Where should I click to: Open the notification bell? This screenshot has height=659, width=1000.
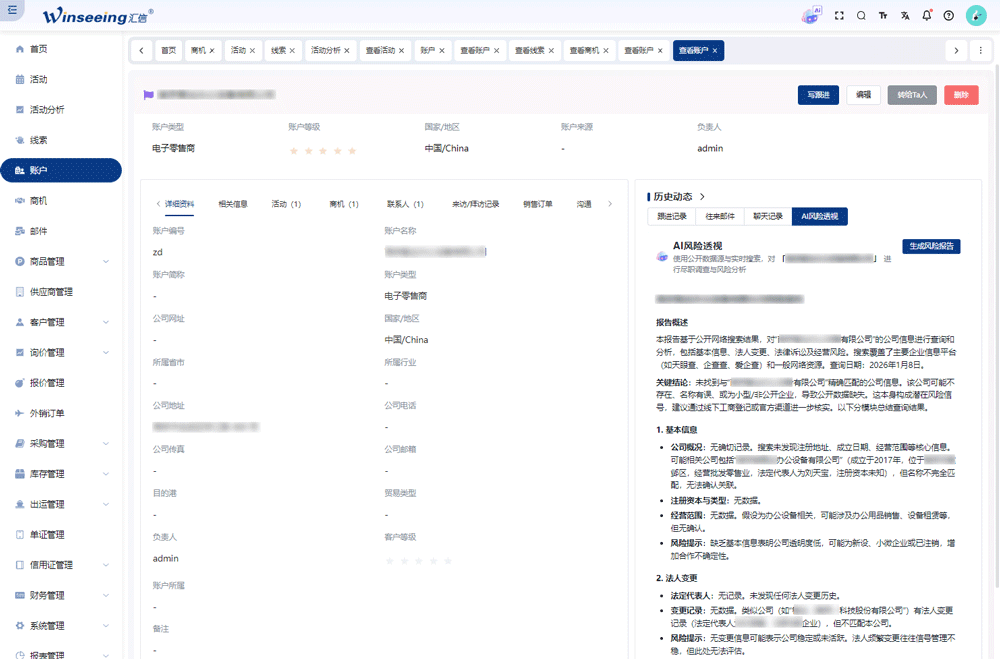[927, 16]
